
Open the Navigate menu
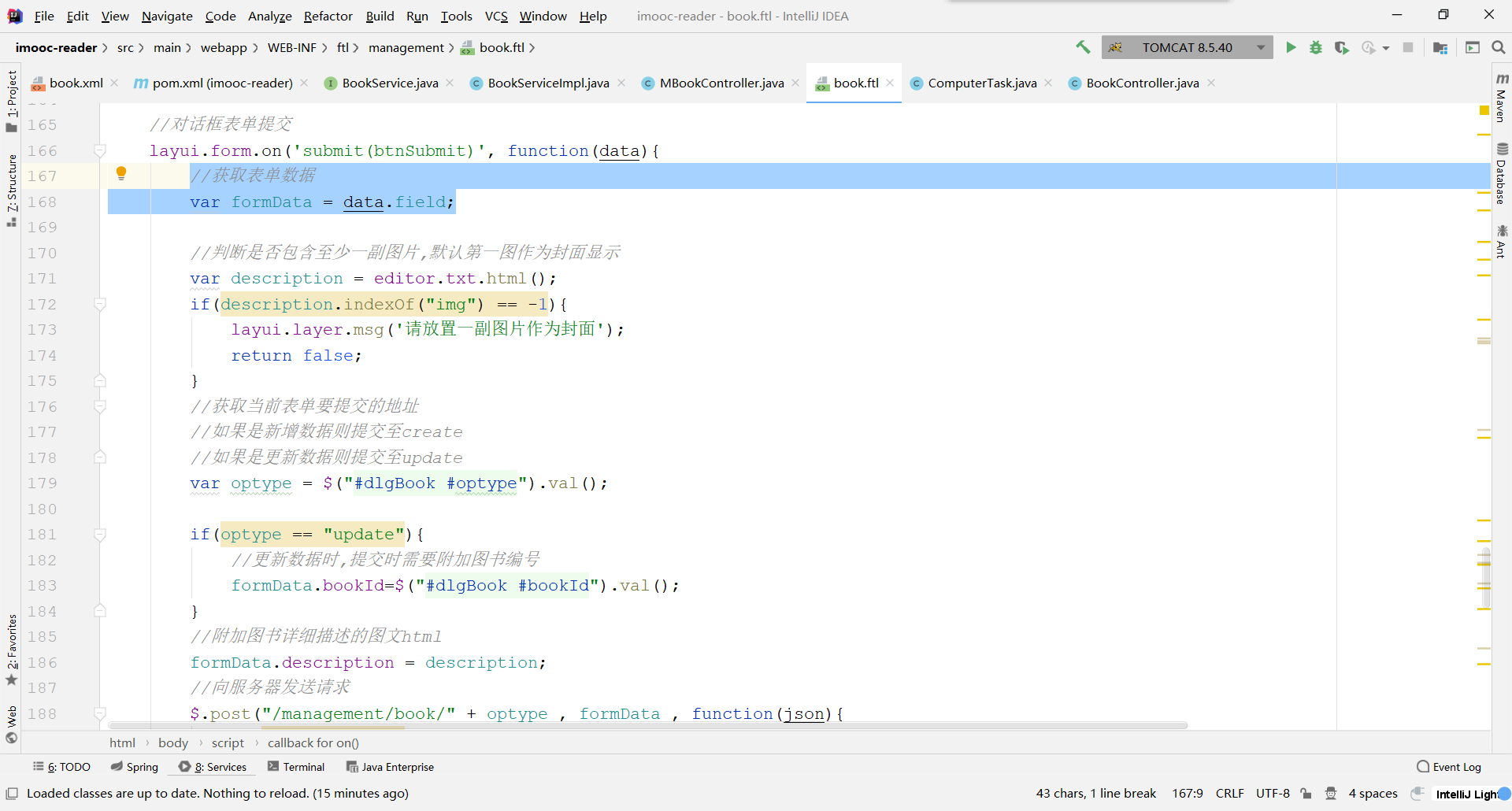pyautogui.click(x=167, y=16)
